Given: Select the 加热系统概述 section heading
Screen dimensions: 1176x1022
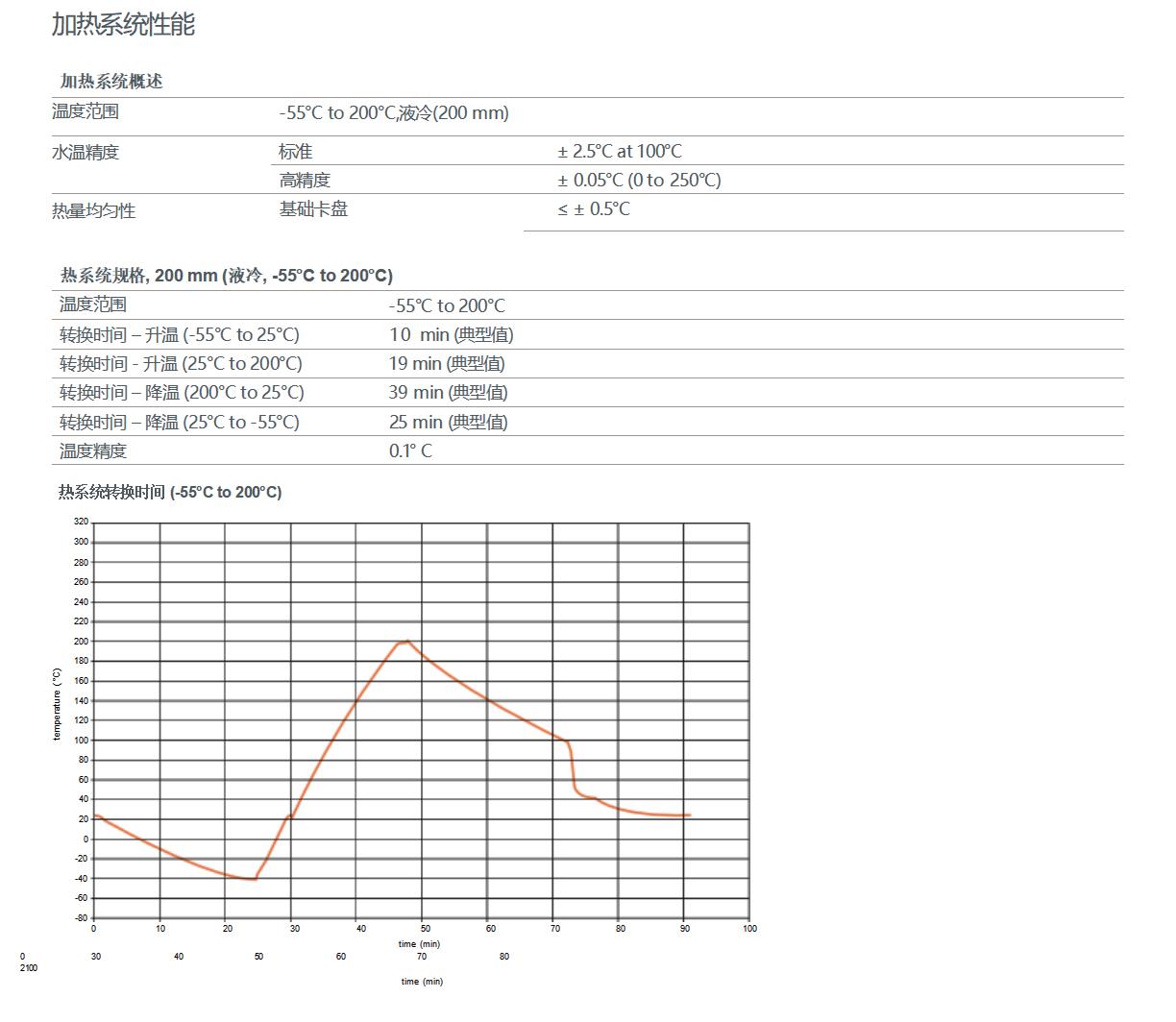Looking at the screenshot, I should click(x=111, y=82).
